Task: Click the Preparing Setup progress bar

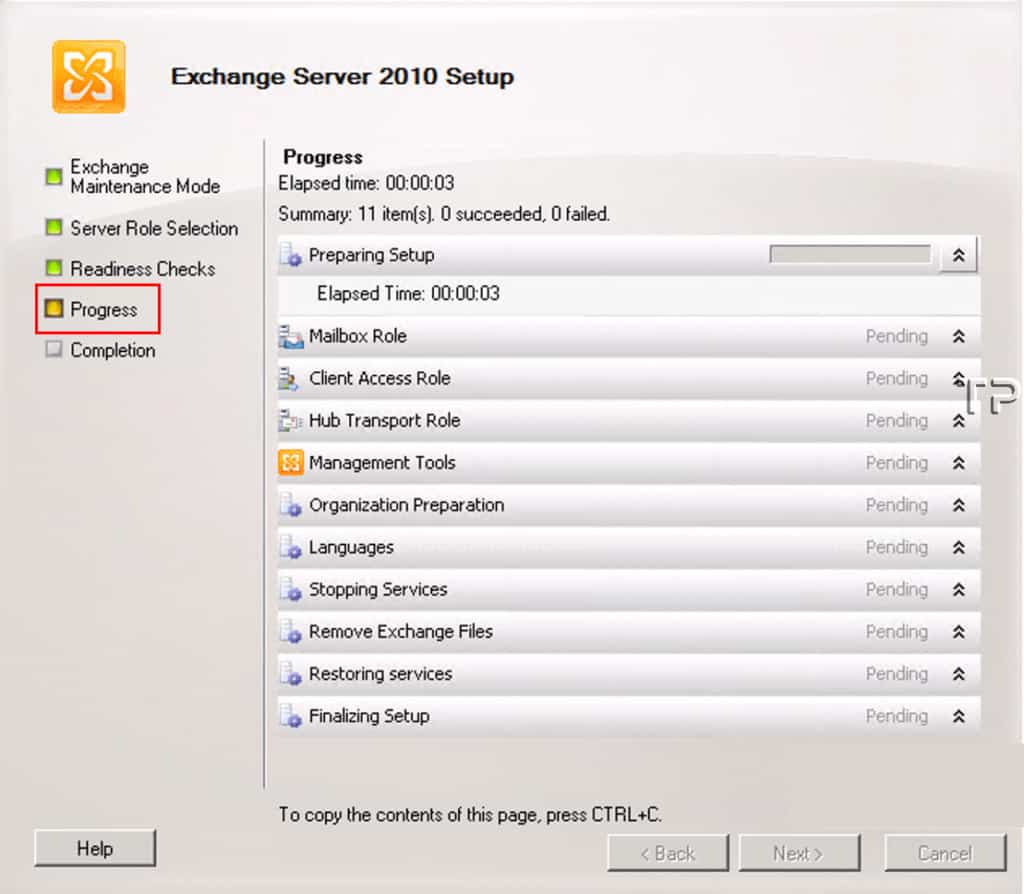Action: click(850, 255)
